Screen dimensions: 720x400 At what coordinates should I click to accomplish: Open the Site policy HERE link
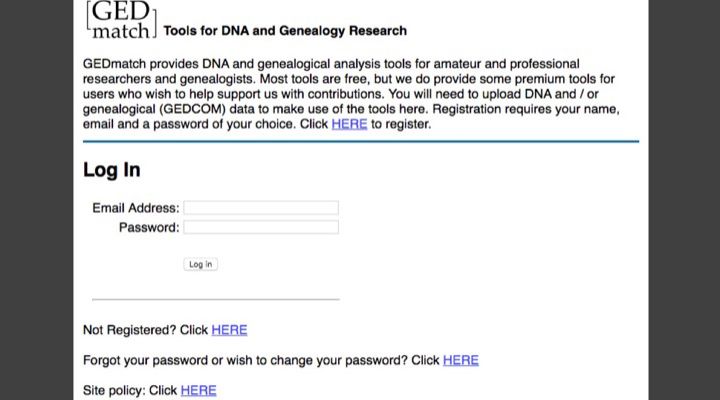point(198,390)
